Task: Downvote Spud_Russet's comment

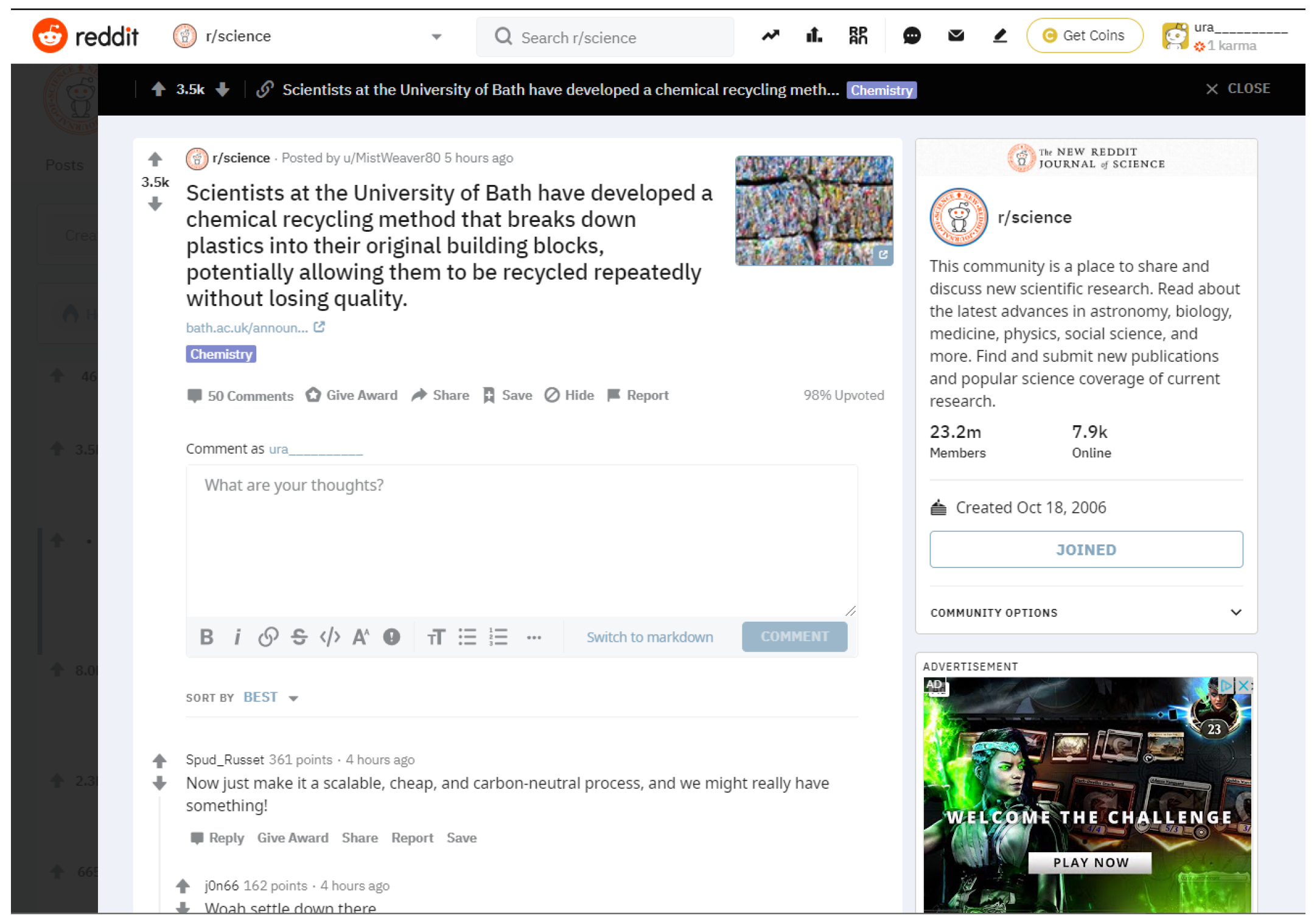Action: click(159, 783)
